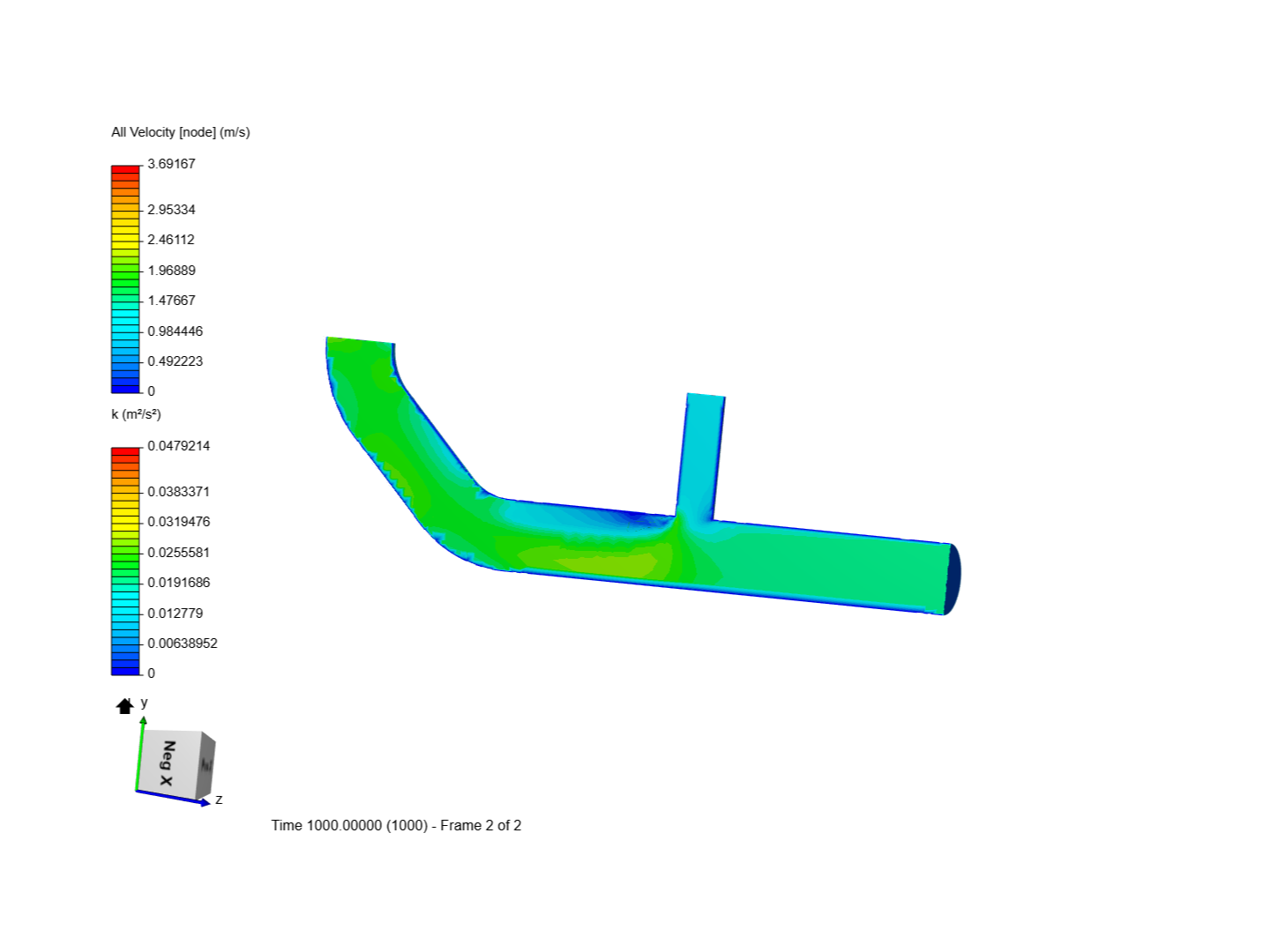Click the k legend value 0.00638952
Viewport: 1270px width, 952px height.
click(x=183, y=643)
